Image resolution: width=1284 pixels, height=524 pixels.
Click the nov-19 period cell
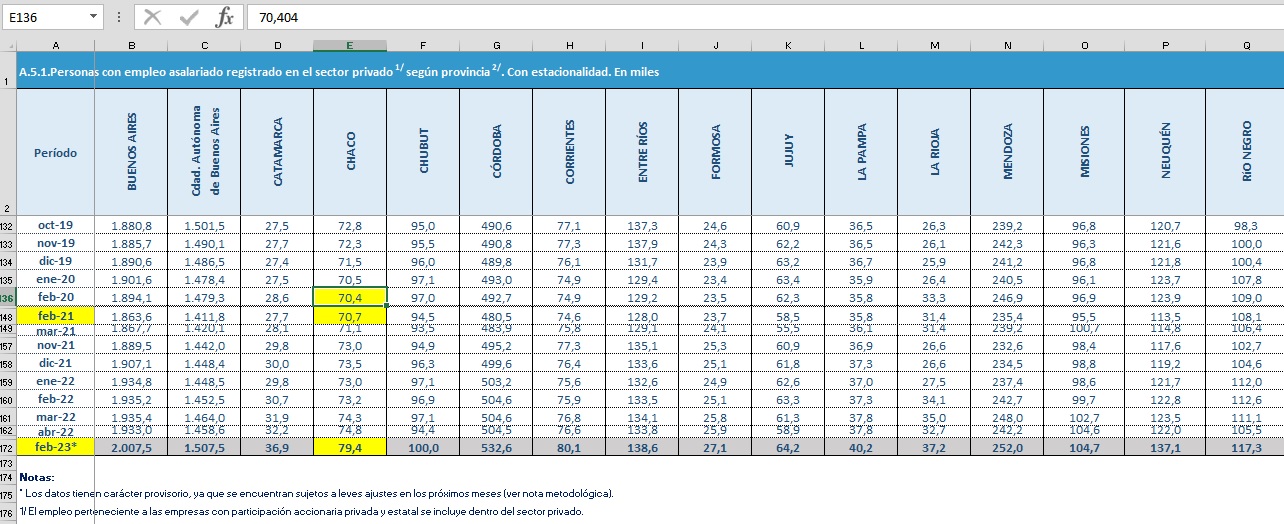pos(55,243)
